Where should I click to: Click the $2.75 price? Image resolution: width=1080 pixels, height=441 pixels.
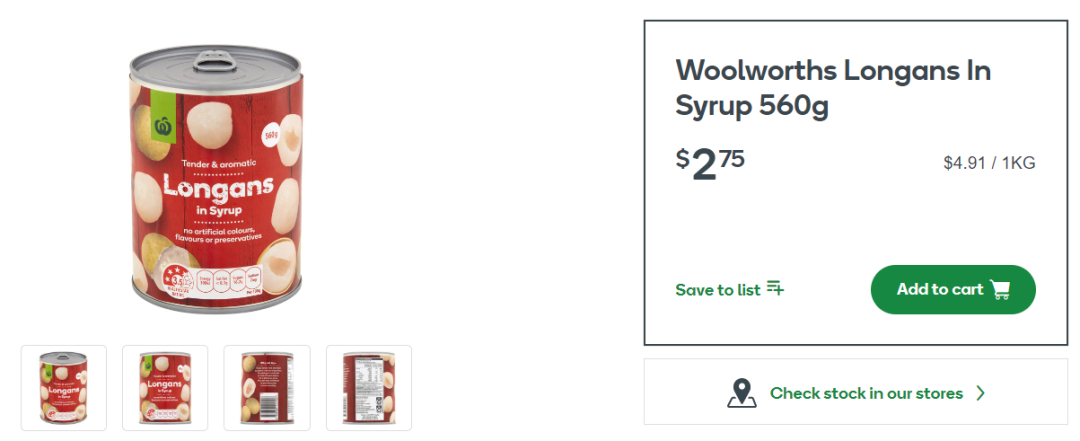tap(710, 164)
